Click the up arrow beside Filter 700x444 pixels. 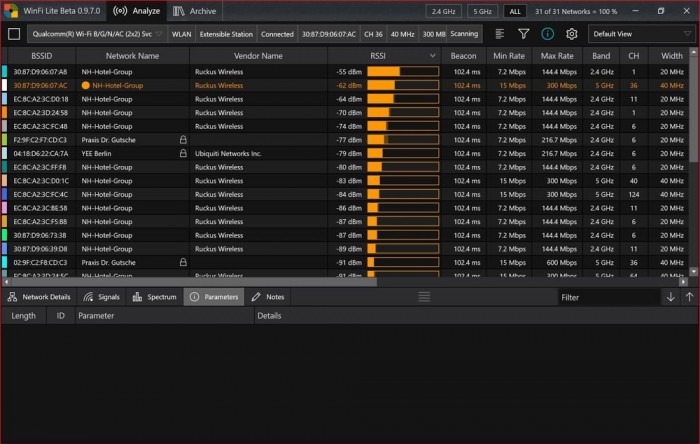(689, 297)
